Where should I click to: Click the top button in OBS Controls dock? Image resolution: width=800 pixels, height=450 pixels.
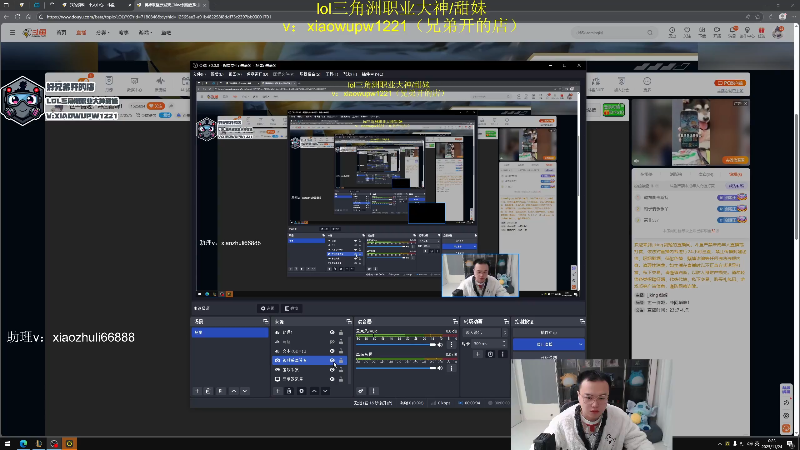point(548,332)
